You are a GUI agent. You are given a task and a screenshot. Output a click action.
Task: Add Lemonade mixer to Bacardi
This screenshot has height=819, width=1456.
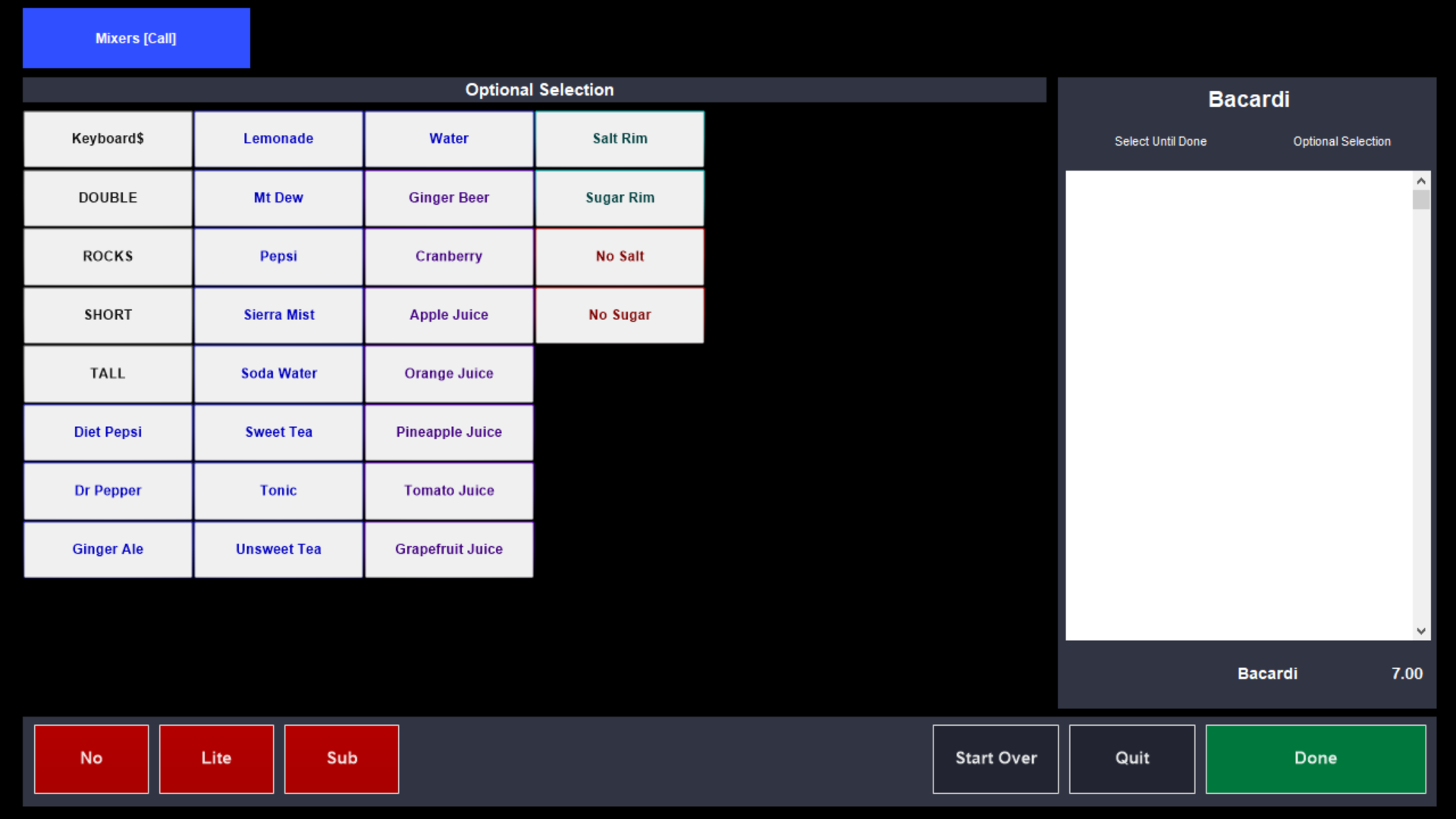tap(278, 139)
